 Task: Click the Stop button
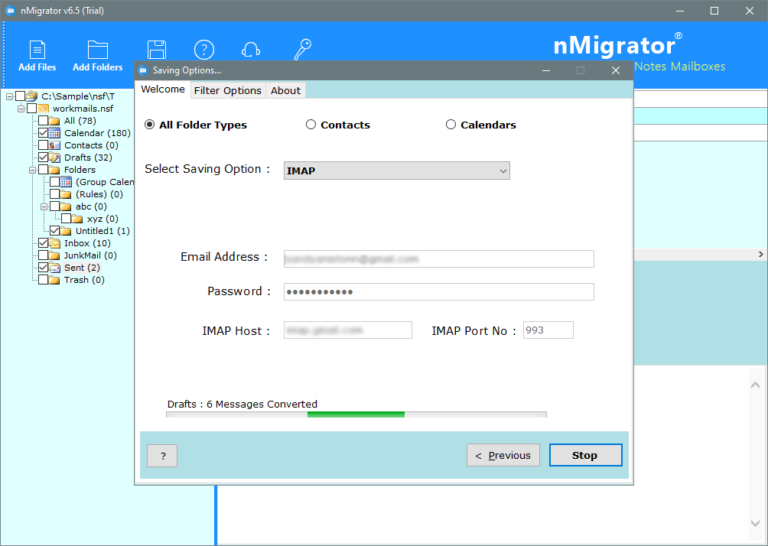pyautogui.click(x=585, y=455)
